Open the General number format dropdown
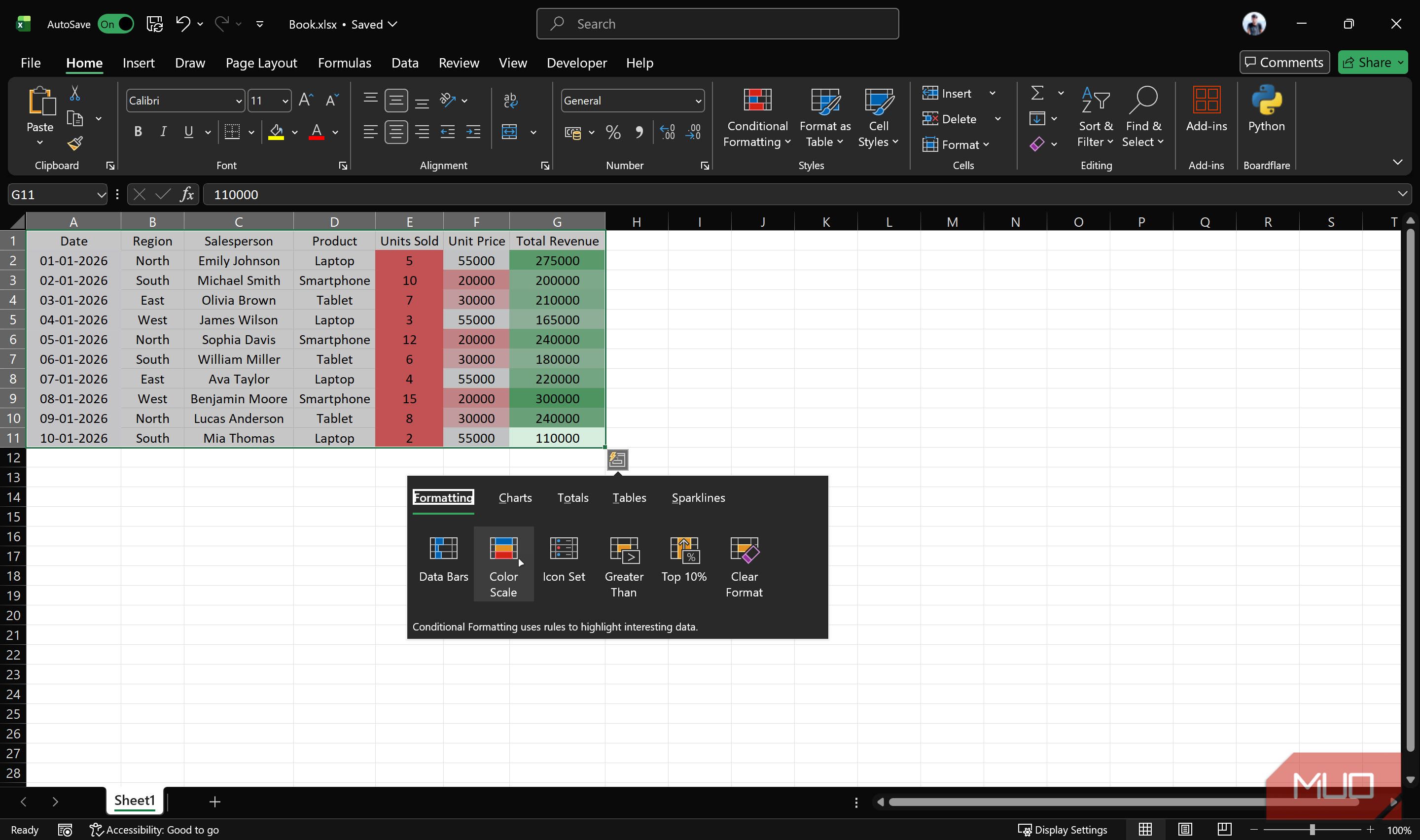Viewport: 1420px width, 840px height. tap(698, 102)
